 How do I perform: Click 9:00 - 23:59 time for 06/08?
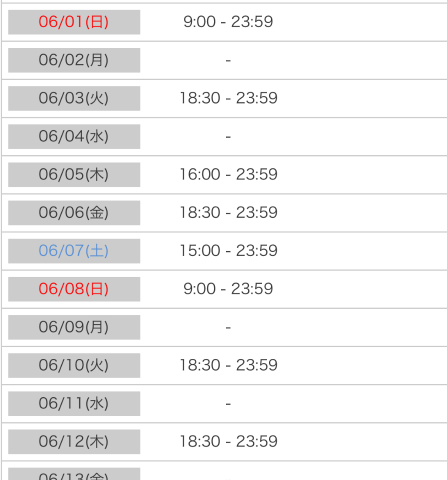228,289
